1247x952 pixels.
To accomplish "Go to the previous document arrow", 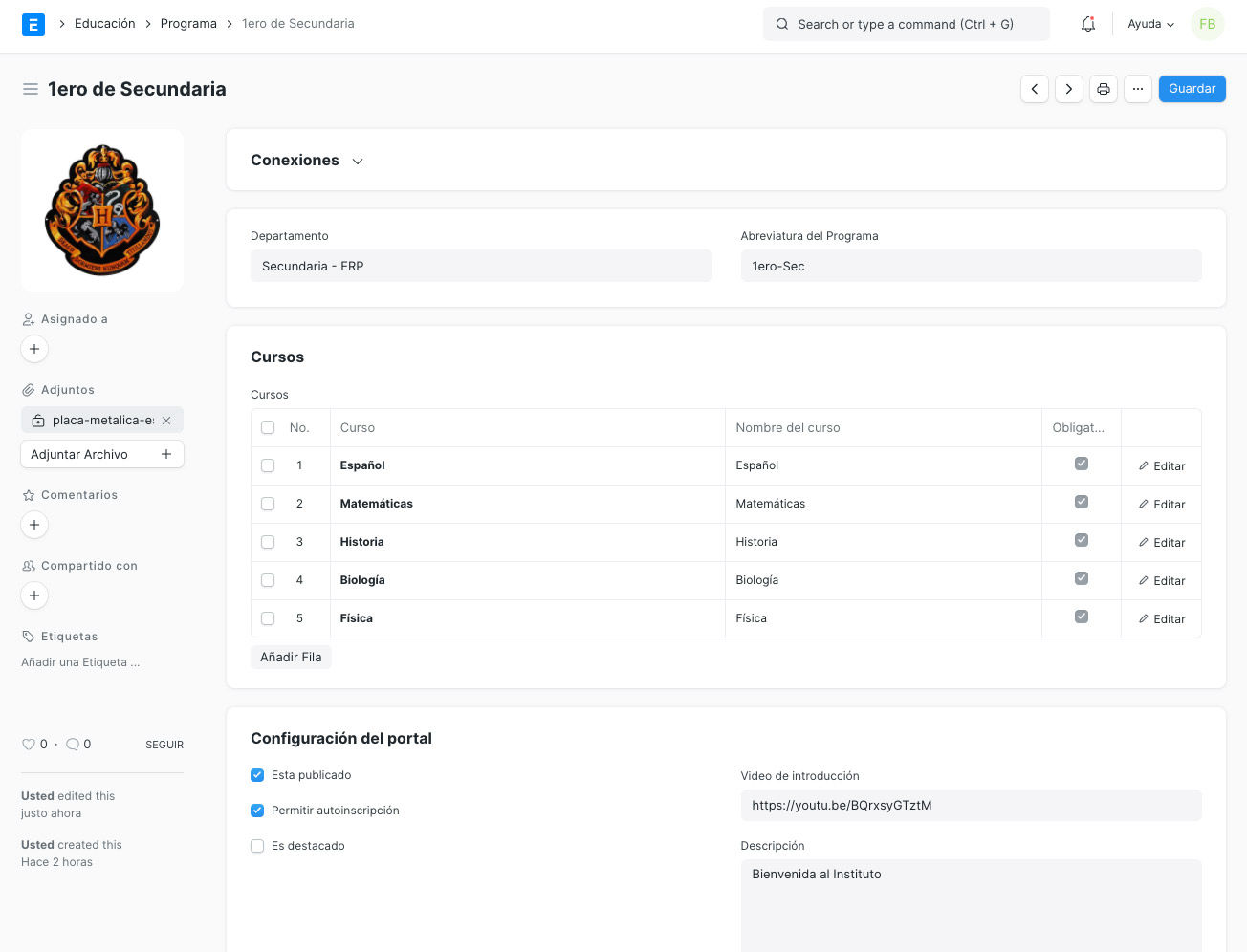I will 1035,89.
